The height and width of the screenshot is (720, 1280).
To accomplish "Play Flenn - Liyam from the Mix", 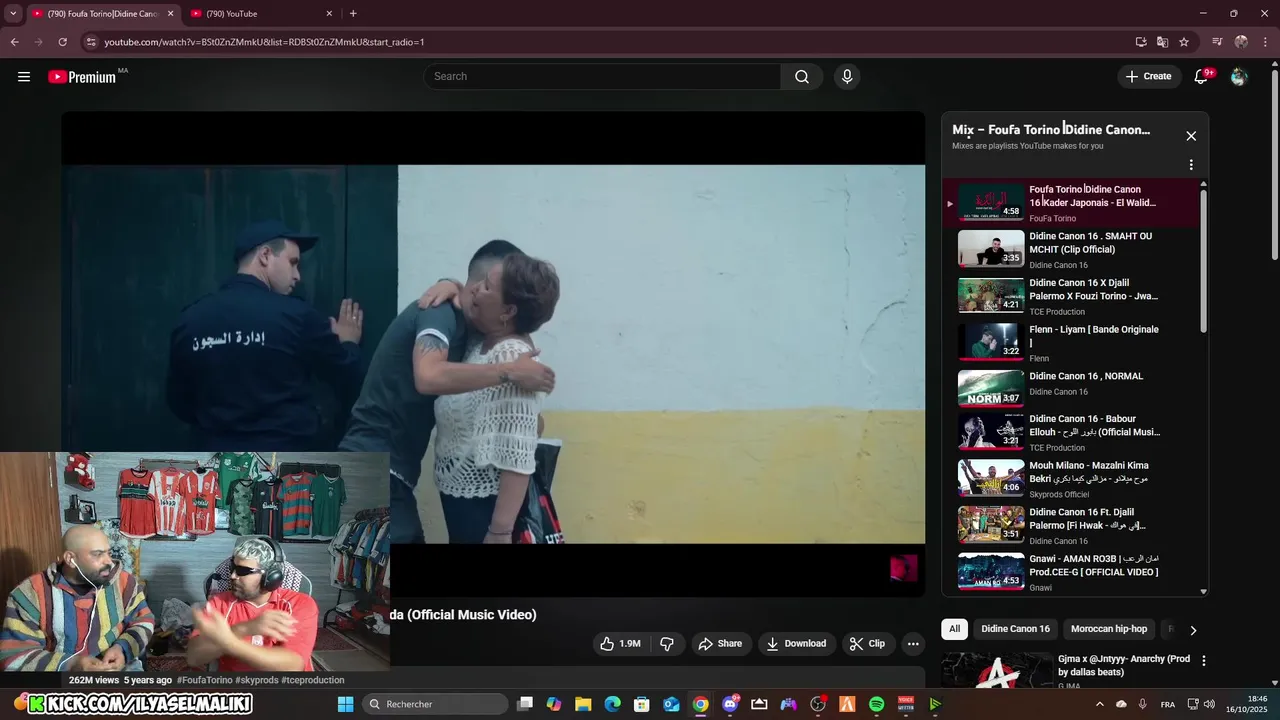I will point(1068,343).
